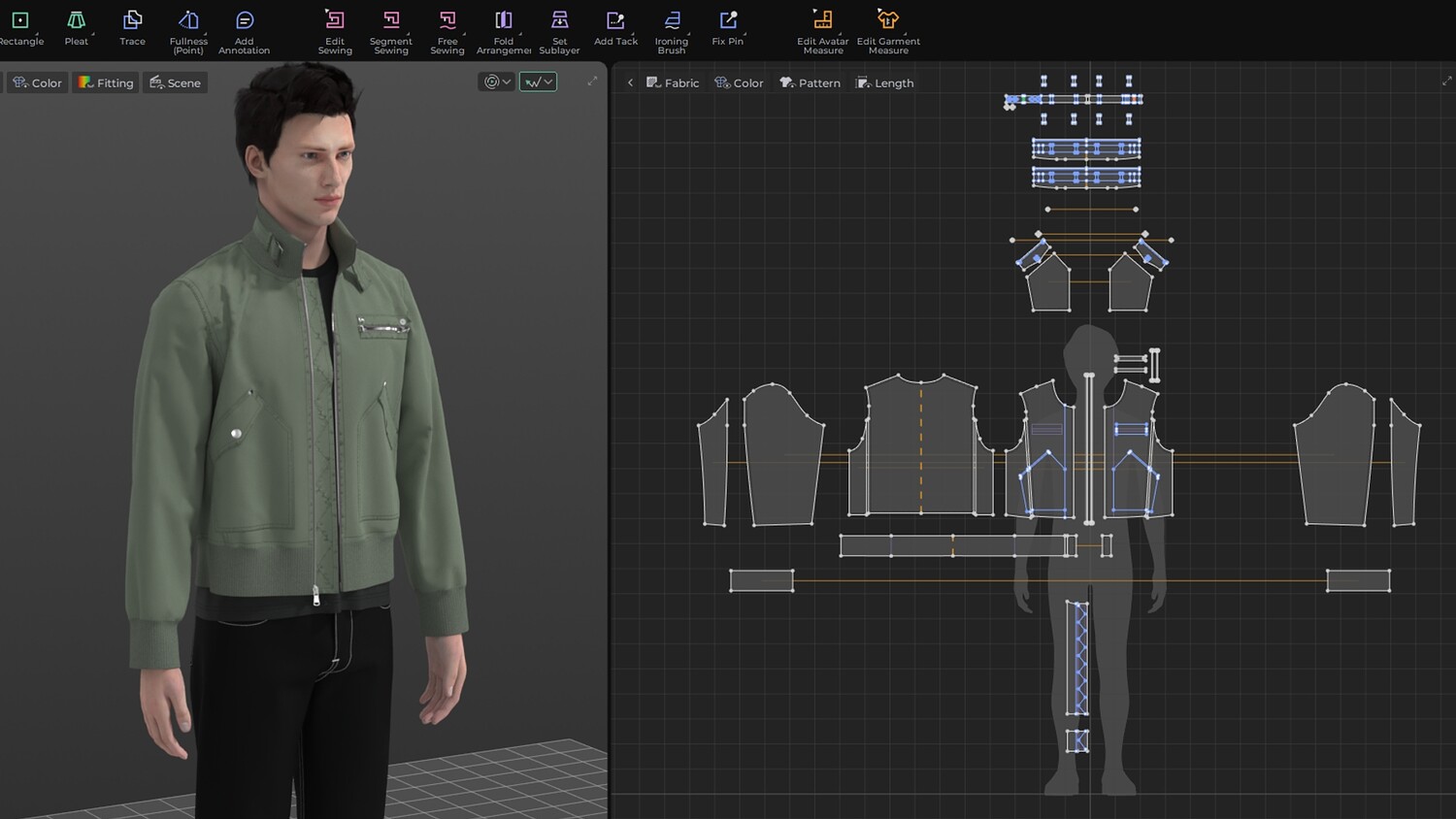Select the Rectangle tool
Image resolution: width=1456 pixels, height=819 pixels.
20,28
